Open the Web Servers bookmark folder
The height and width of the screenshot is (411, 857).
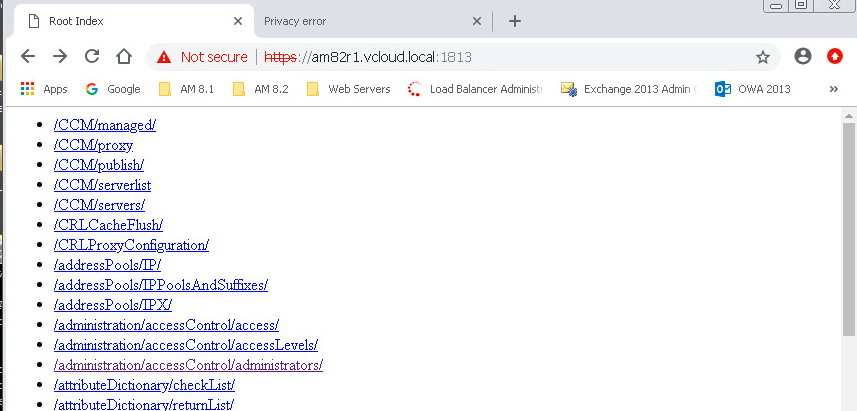(x=348, y=89)
